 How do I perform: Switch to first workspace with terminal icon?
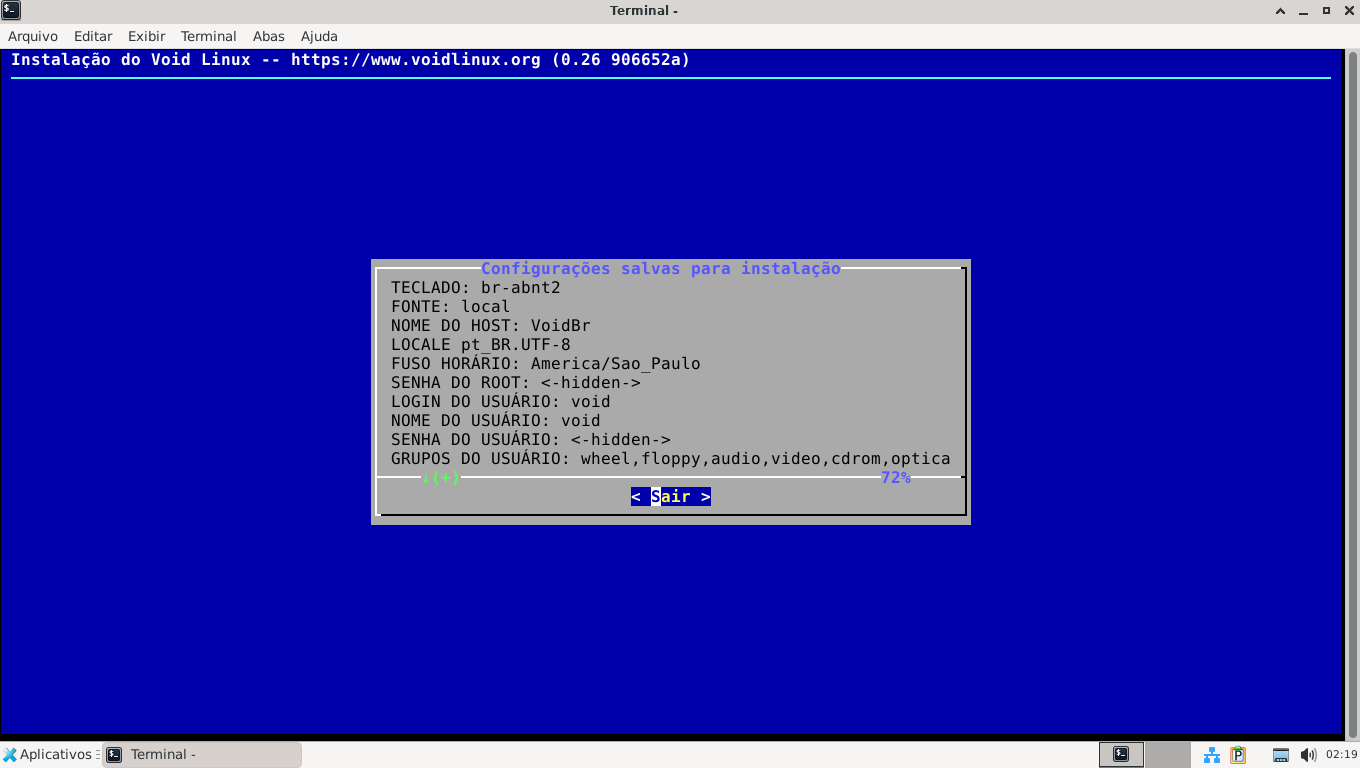[x=1121, y=755]
